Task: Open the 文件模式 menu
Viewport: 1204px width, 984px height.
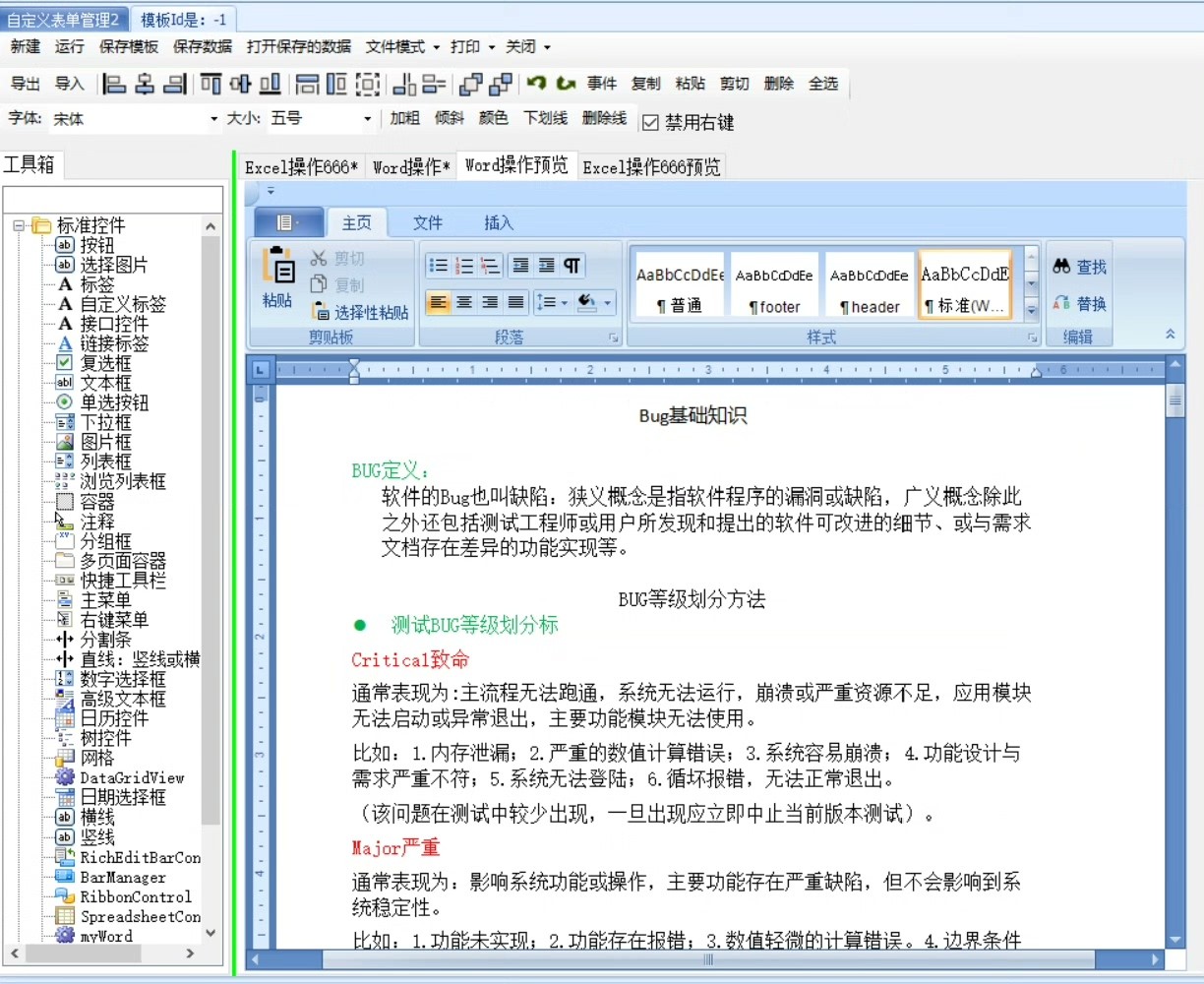Action: [x=402, y=46]
